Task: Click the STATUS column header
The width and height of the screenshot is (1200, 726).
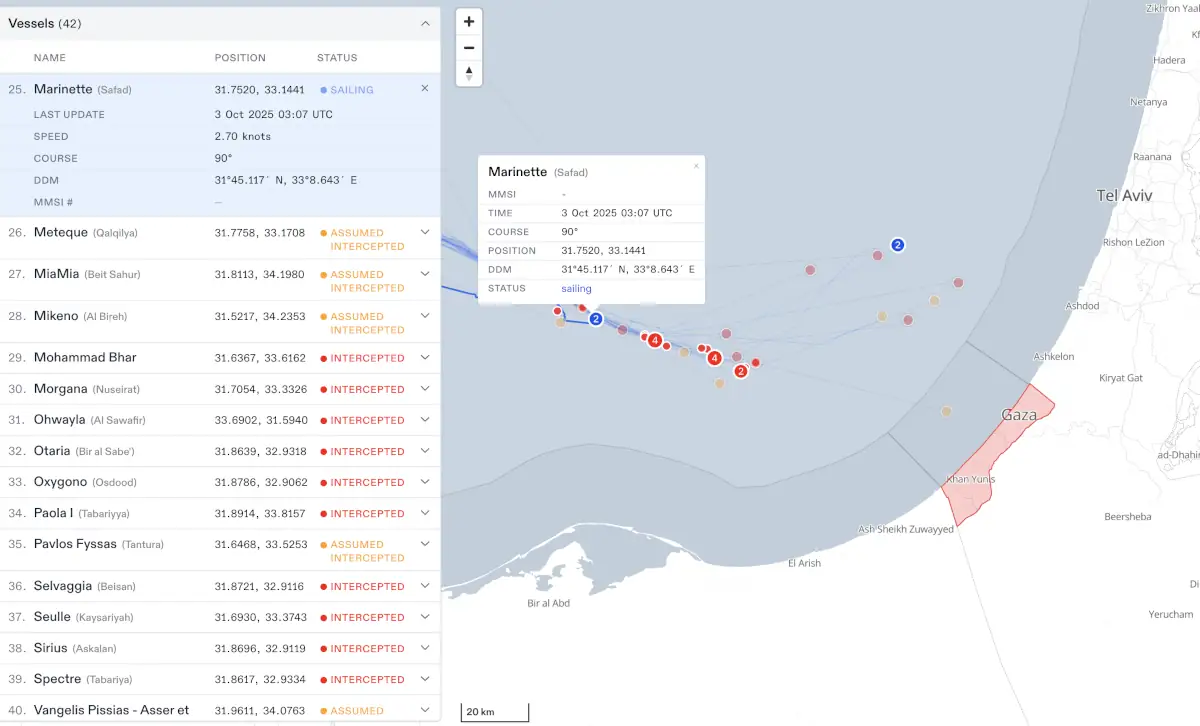Action: pyautogui.click(x=337, y=58)
